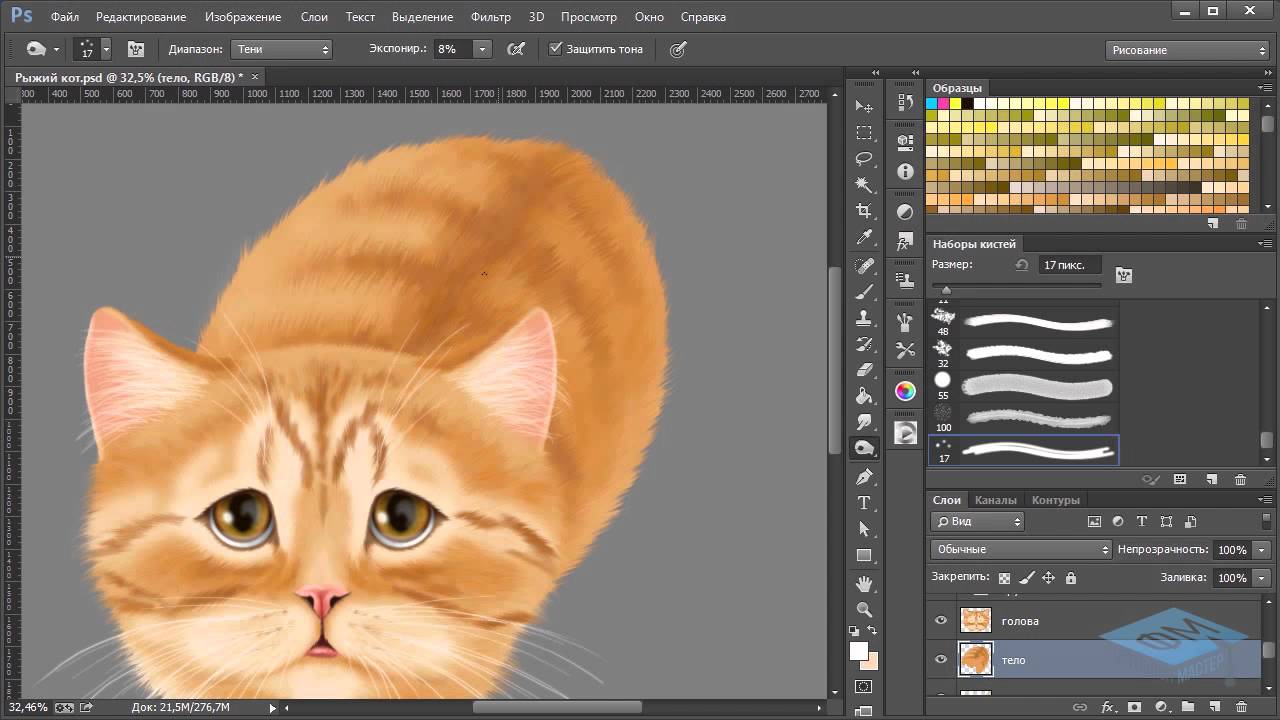The height and width of the screenshot is (720, 1280).
Task: Hide the тело layer
Action: point(940,660)
